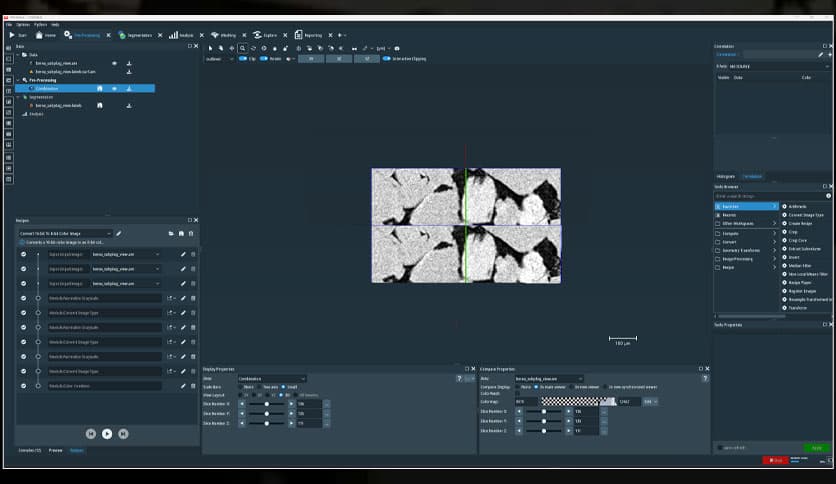Click the Home workspace icon
The height and width of the screenshot is (484, 836).
[40, 35]
